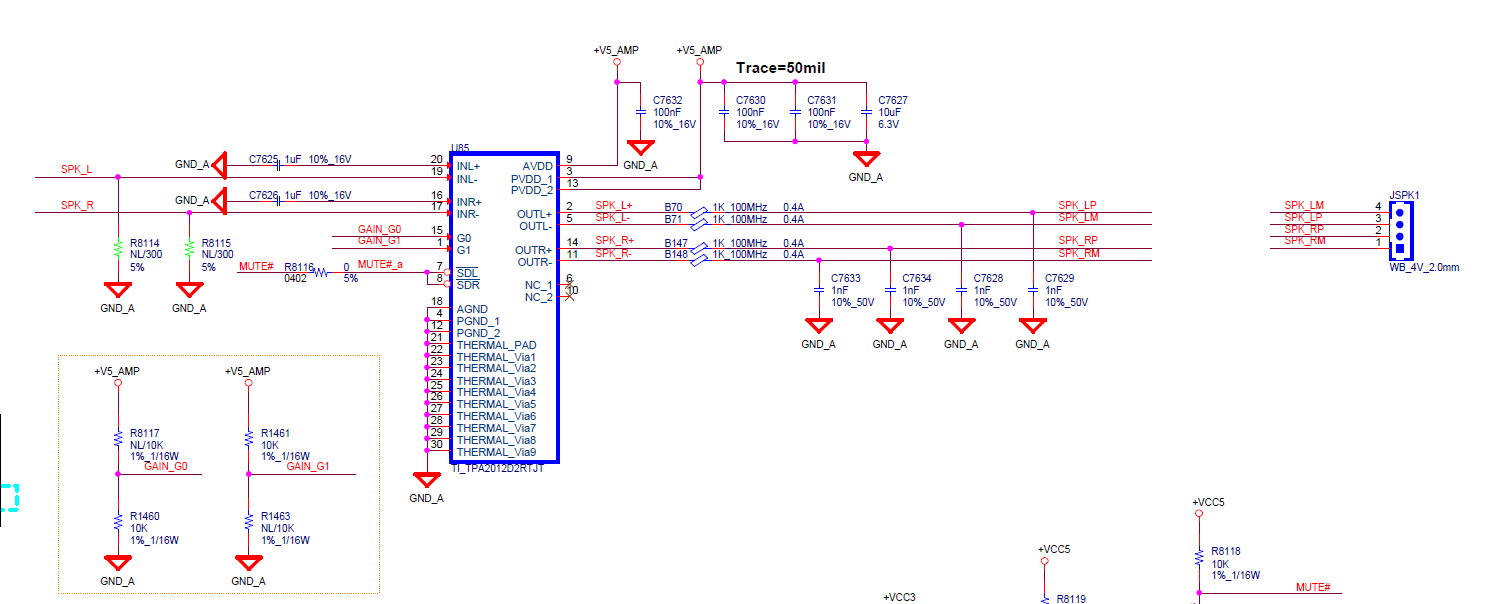Click the C7631 capacitor symbol
The image size is (1496, 604).
(794, 112)
